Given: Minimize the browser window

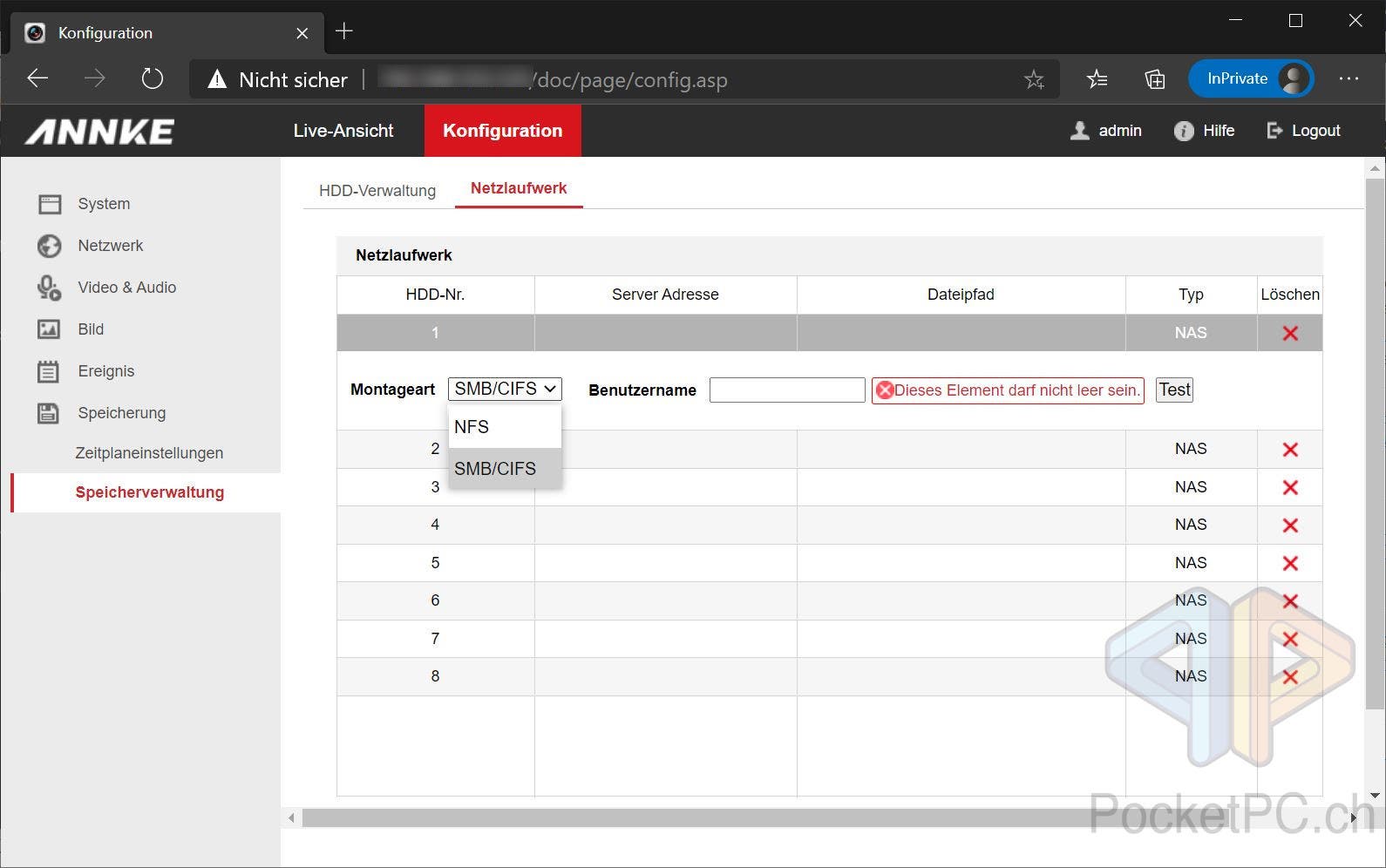Looking at the screenshot, I should [x=1235, y=20].
